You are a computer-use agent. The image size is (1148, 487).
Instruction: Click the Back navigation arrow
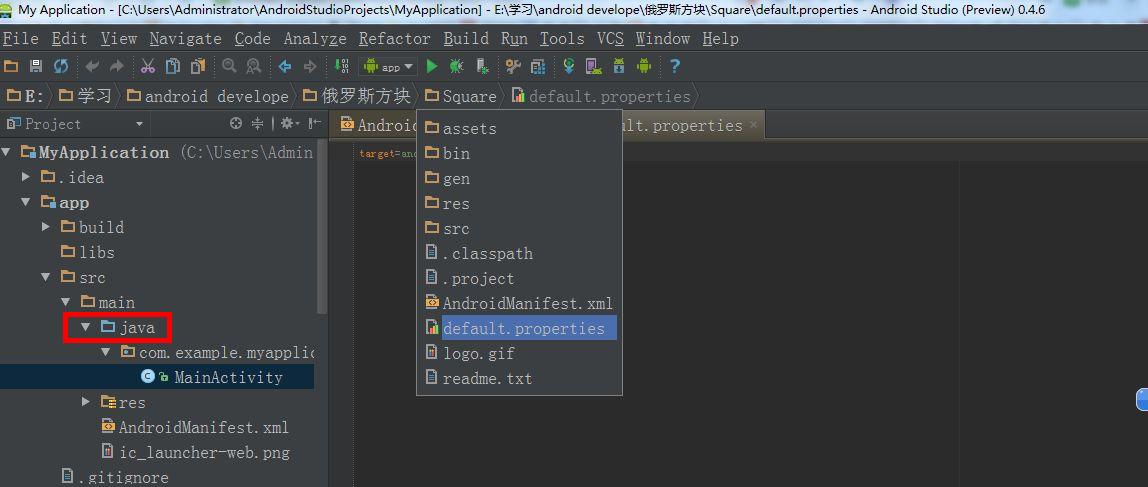[285, 67]
